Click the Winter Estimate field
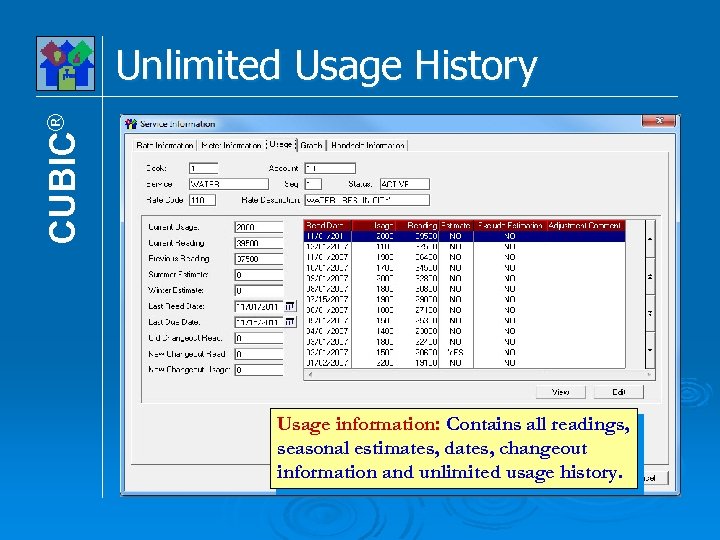Image resolution: width=720 pixels, height=540 pixels. pyautogui.click(x=259, y=290)
